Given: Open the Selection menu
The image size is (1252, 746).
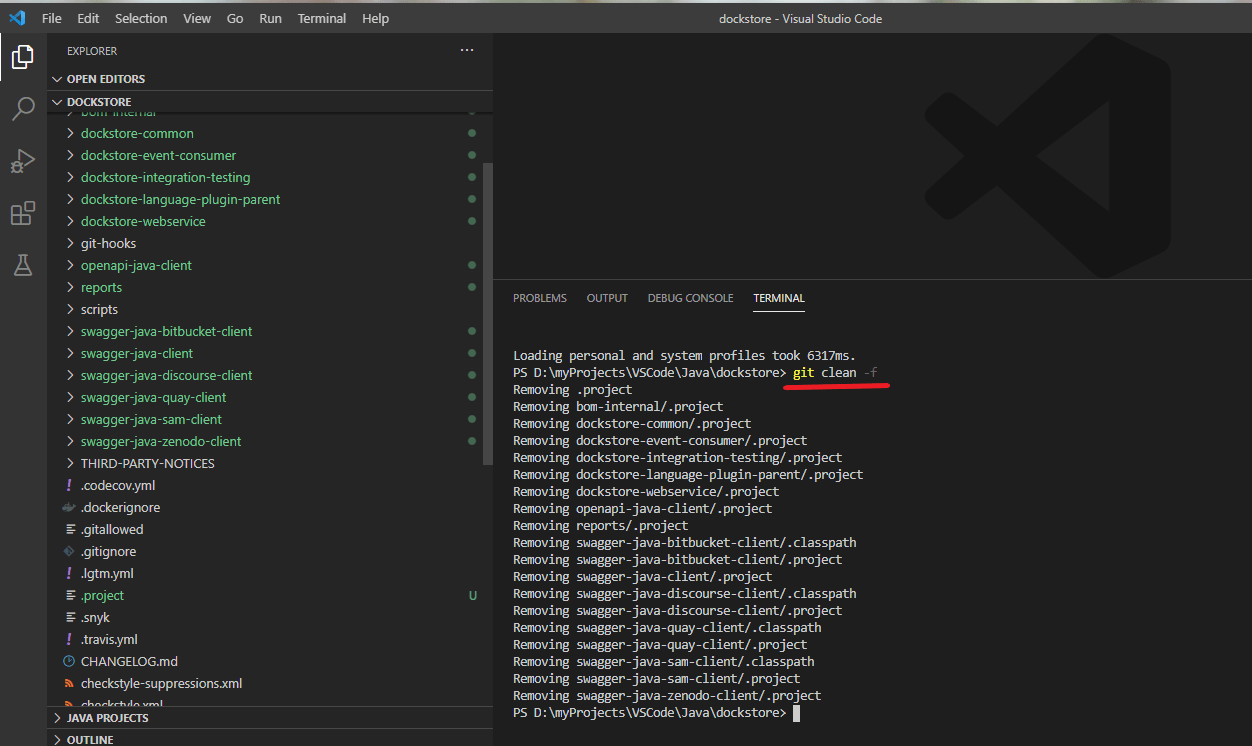Looking at the screenshot, I should point(141,18).
